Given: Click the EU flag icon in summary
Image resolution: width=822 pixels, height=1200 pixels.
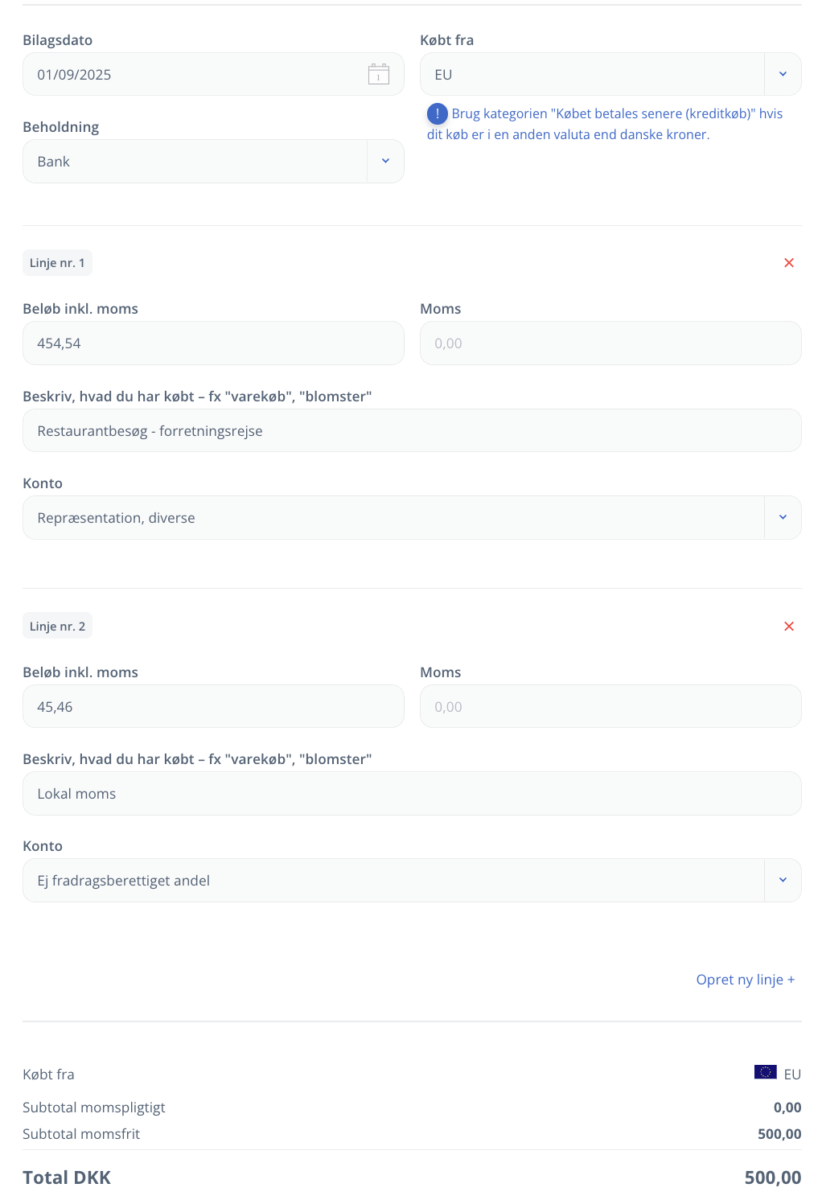Looking at the screenshot, I should pyautogui.click(x=765, y=1072).
